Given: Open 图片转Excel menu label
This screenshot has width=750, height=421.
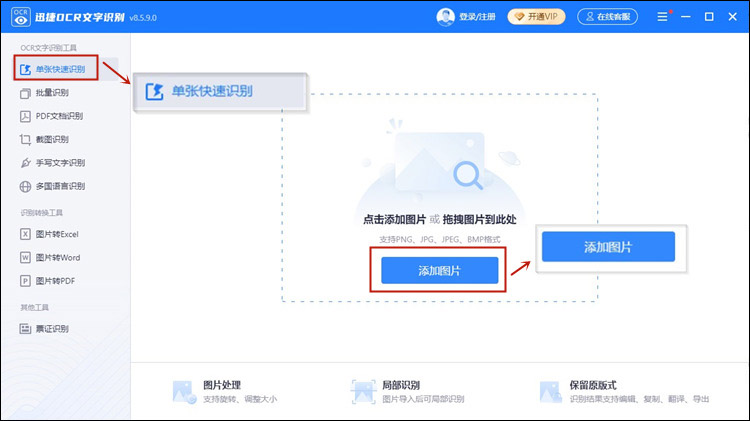Looking at the screenshot, I should tap(57, 234).
